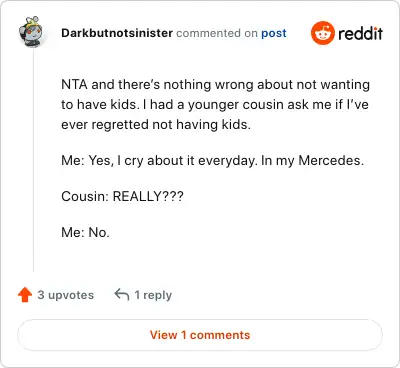Click the "3 upvotes" count label
Screen dimensions: 400x368
coord(66,295)
